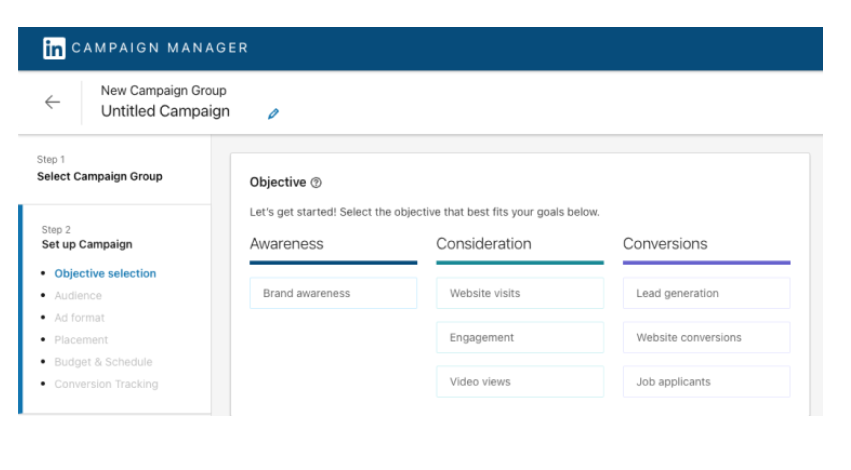The image size is (851, 470).
Task: Go back using the left arrow
Action: tap(52, 102)
